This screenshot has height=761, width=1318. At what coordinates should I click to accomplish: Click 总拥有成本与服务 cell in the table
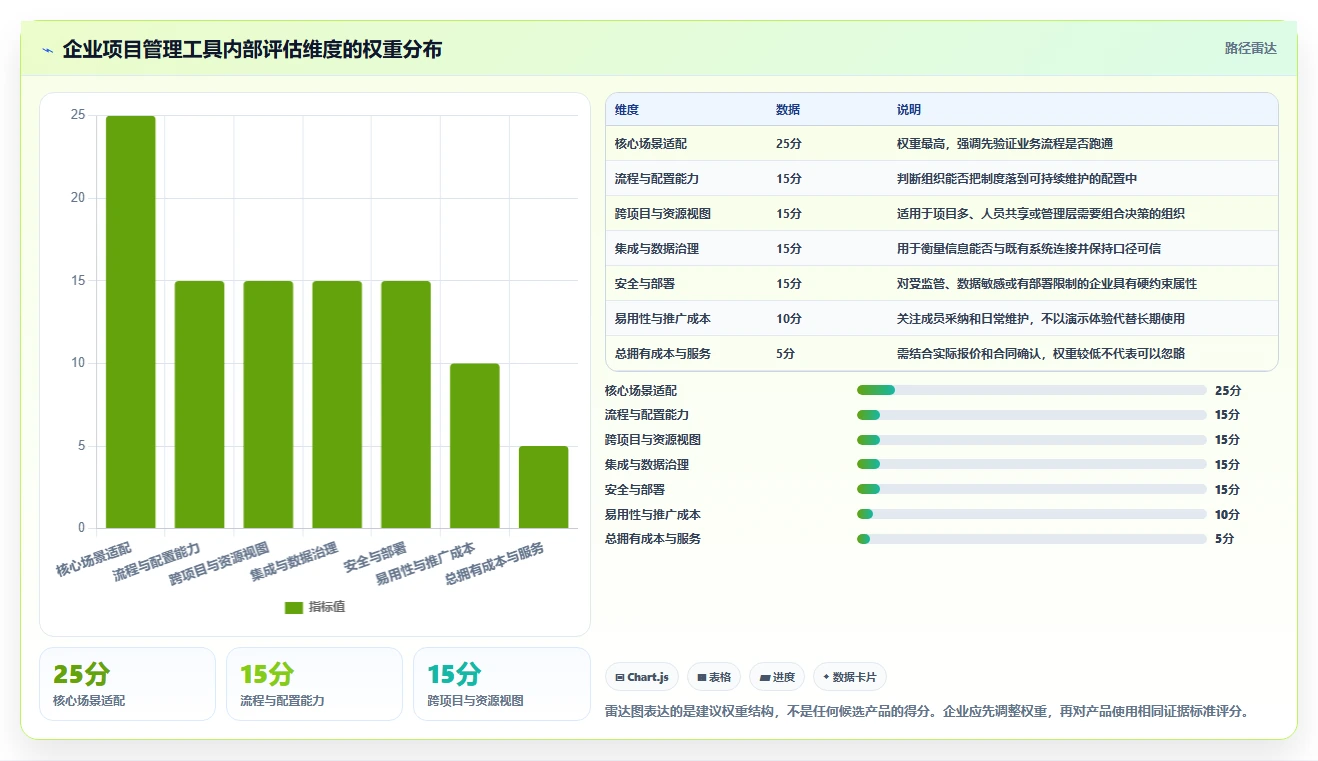click(x=663, y=354)
